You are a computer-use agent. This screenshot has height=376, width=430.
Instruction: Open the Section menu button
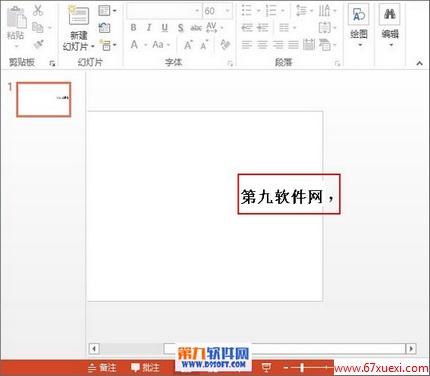click(x=107, y=45)
